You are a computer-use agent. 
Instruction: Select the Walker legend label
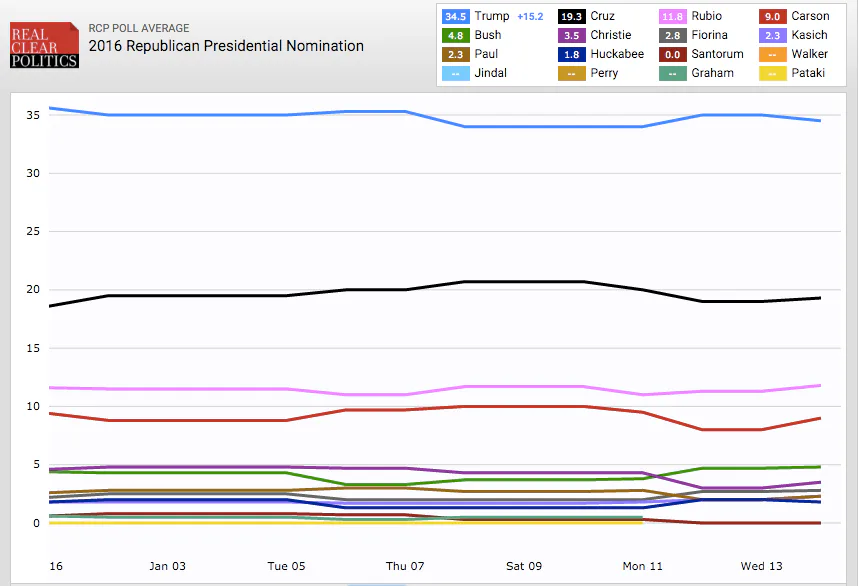point(809,54)
